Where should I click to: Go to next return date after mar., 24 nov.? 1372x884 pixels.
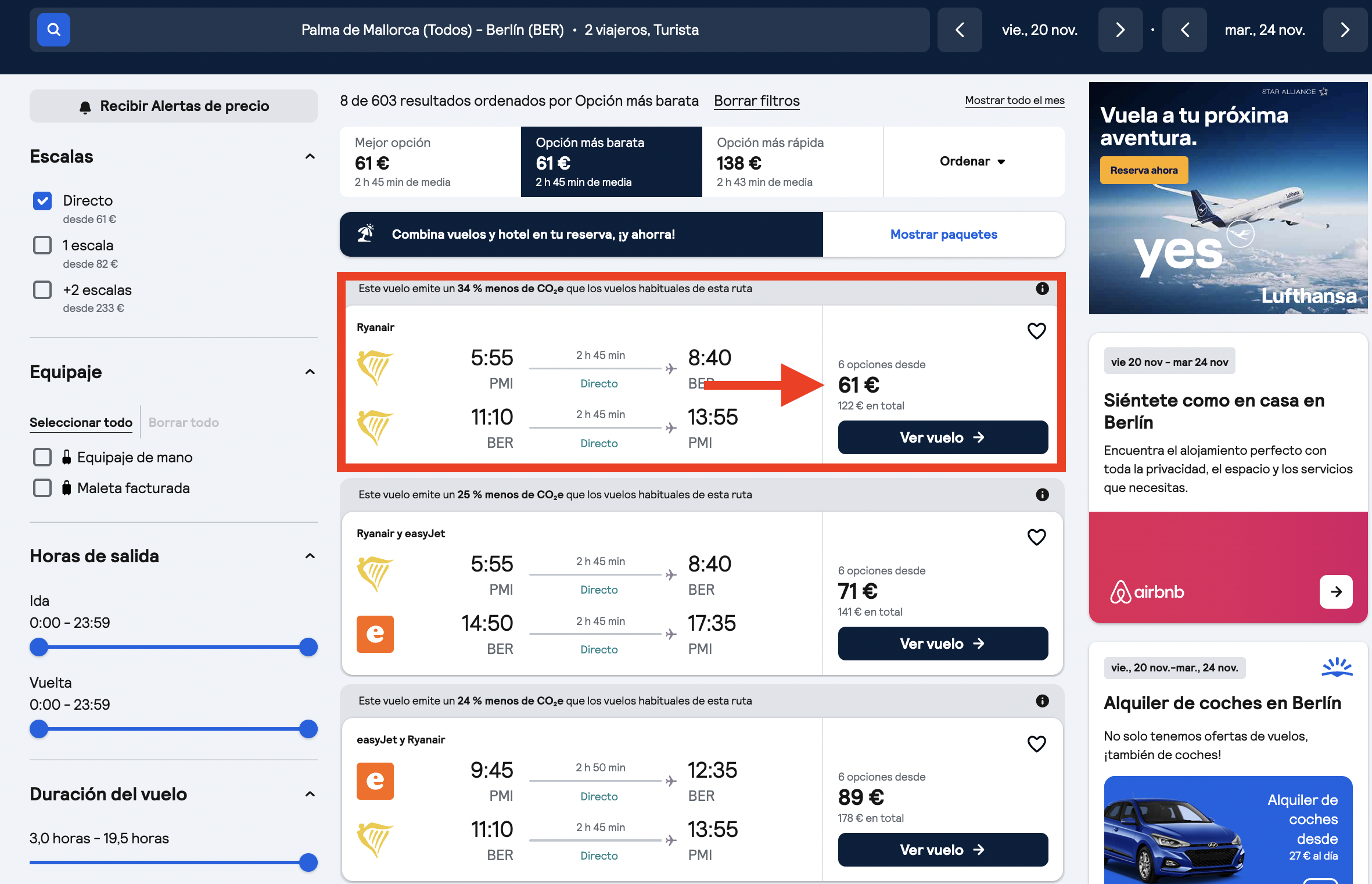click(x=1345, y=30)
